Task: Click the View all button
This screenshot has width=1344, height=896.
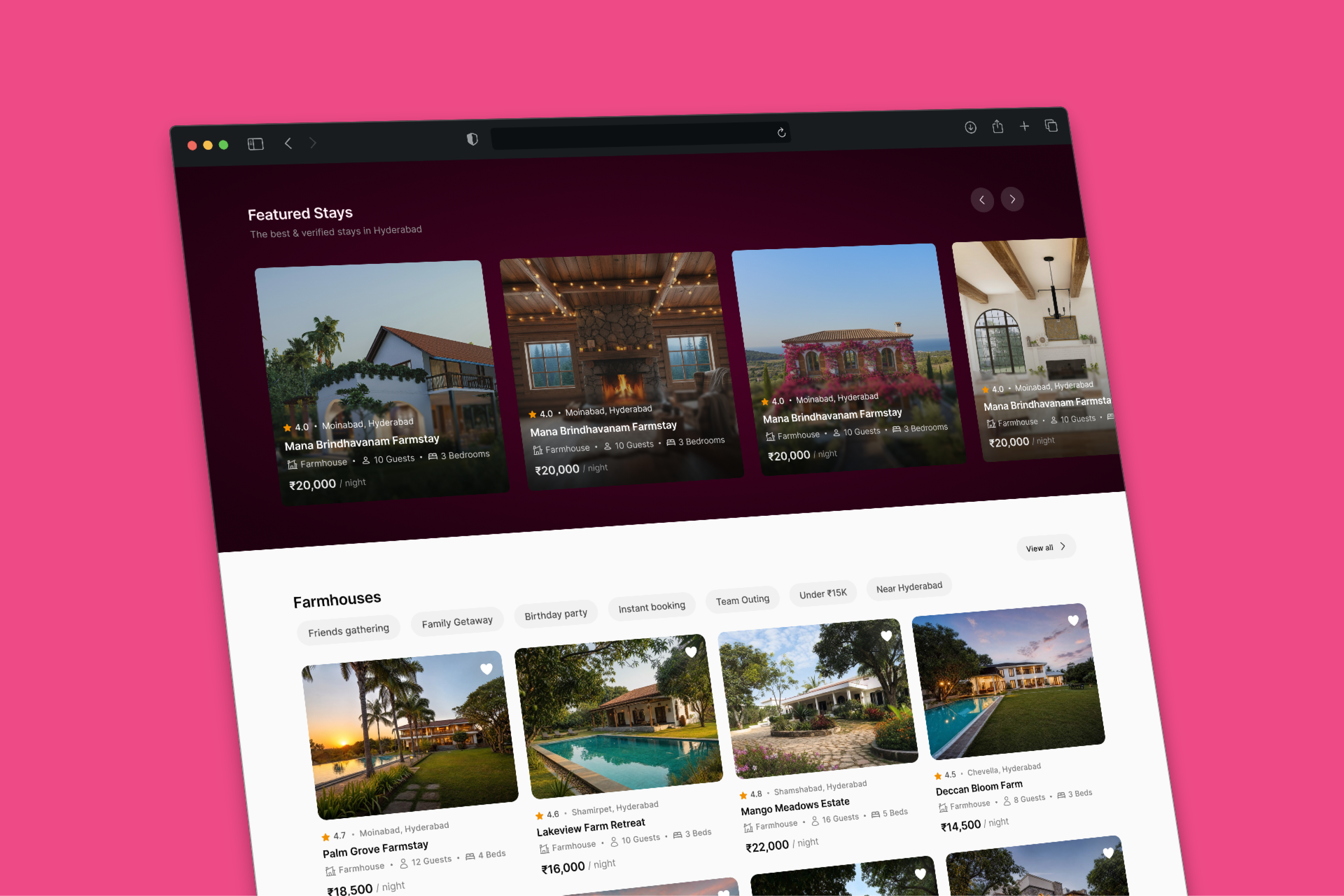Action: pos(1046,548)
